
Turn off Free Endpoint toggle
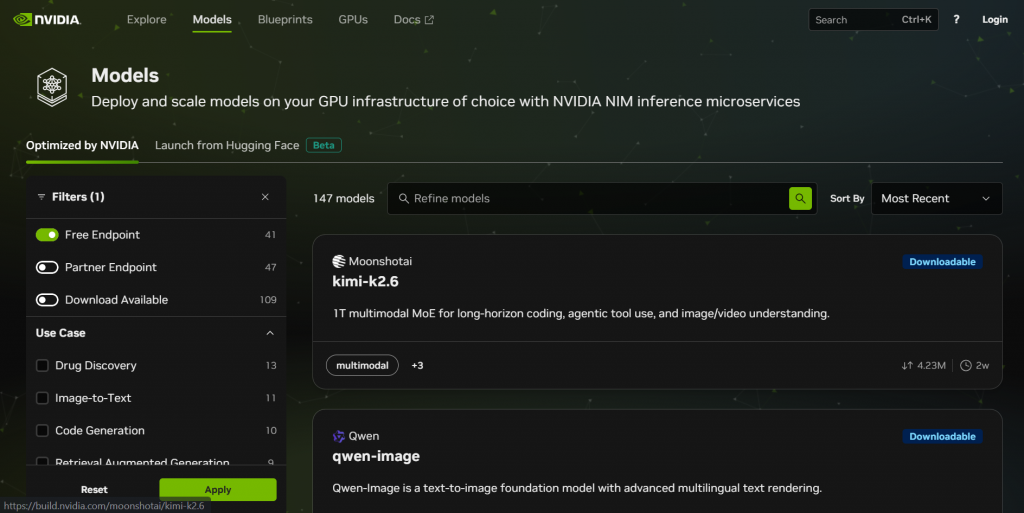point(47,234)
